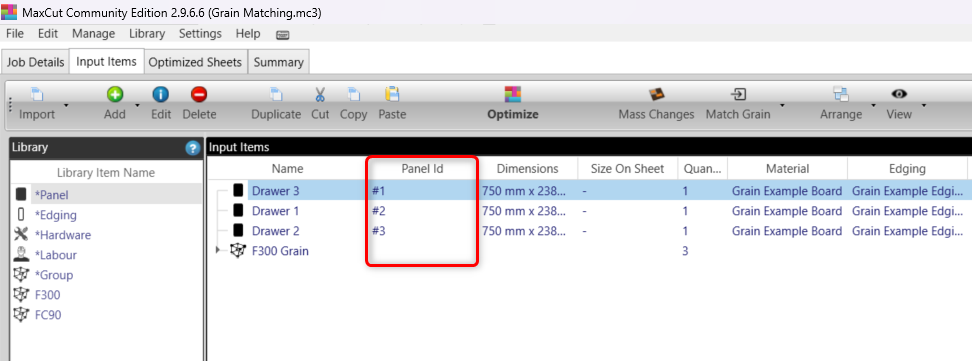Select FC90 library group
Screen dimensions: 972x361
(107, 314)
